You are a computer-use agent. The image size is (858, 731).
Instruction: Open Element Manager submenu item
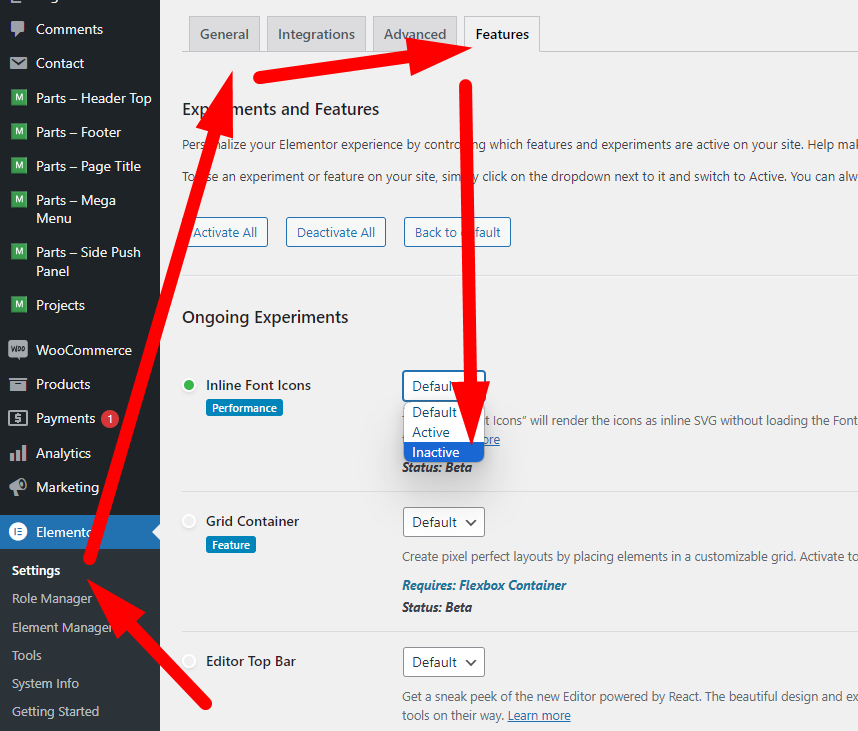pos(61,627)
